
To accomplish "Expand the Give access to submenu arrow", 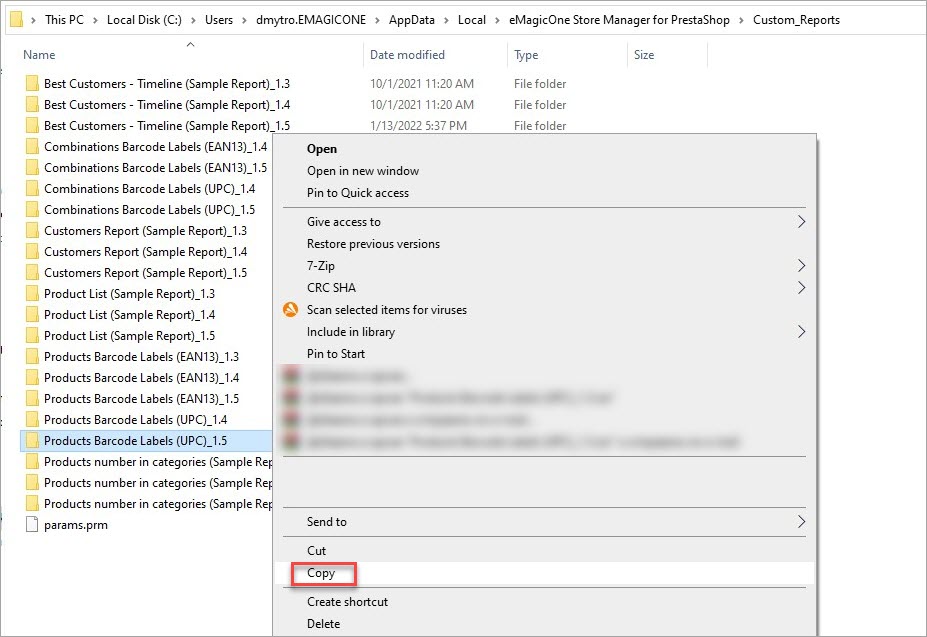I will click(801, 222).
